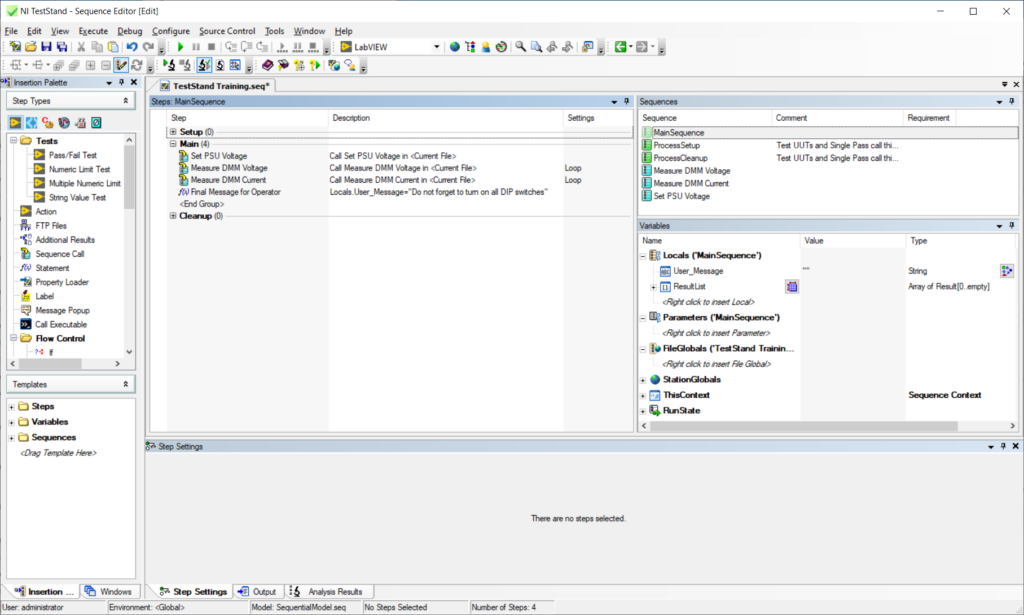Click the Open file folder icon
The width and height of the screenshot is (1024, 615).
click(31, 47)
